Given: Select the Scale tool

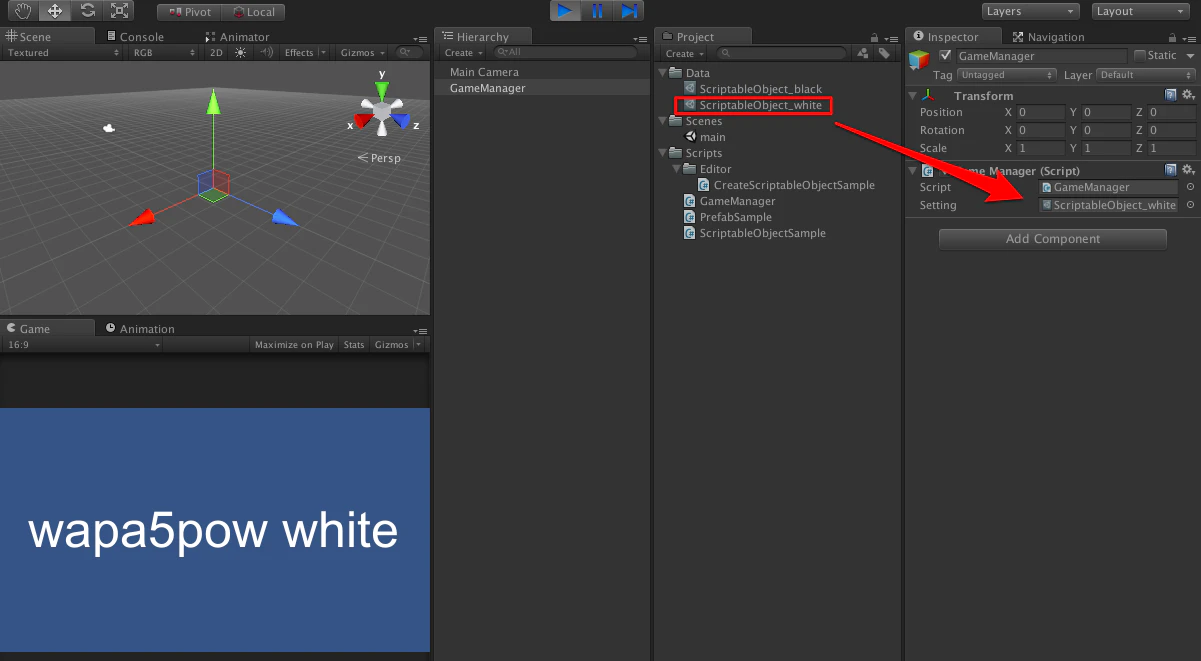Looking at the screenshot, I should (x=119, y=11).
